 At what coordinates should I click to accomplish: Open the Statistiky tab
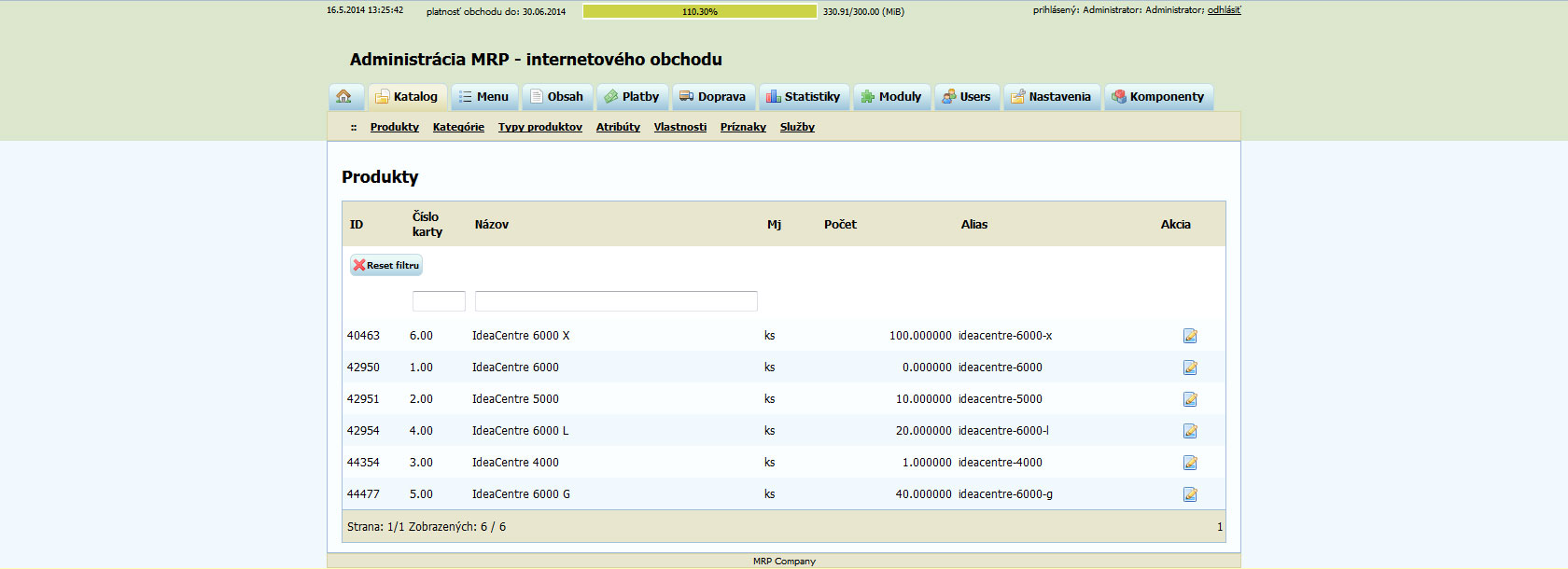(804, 97)
